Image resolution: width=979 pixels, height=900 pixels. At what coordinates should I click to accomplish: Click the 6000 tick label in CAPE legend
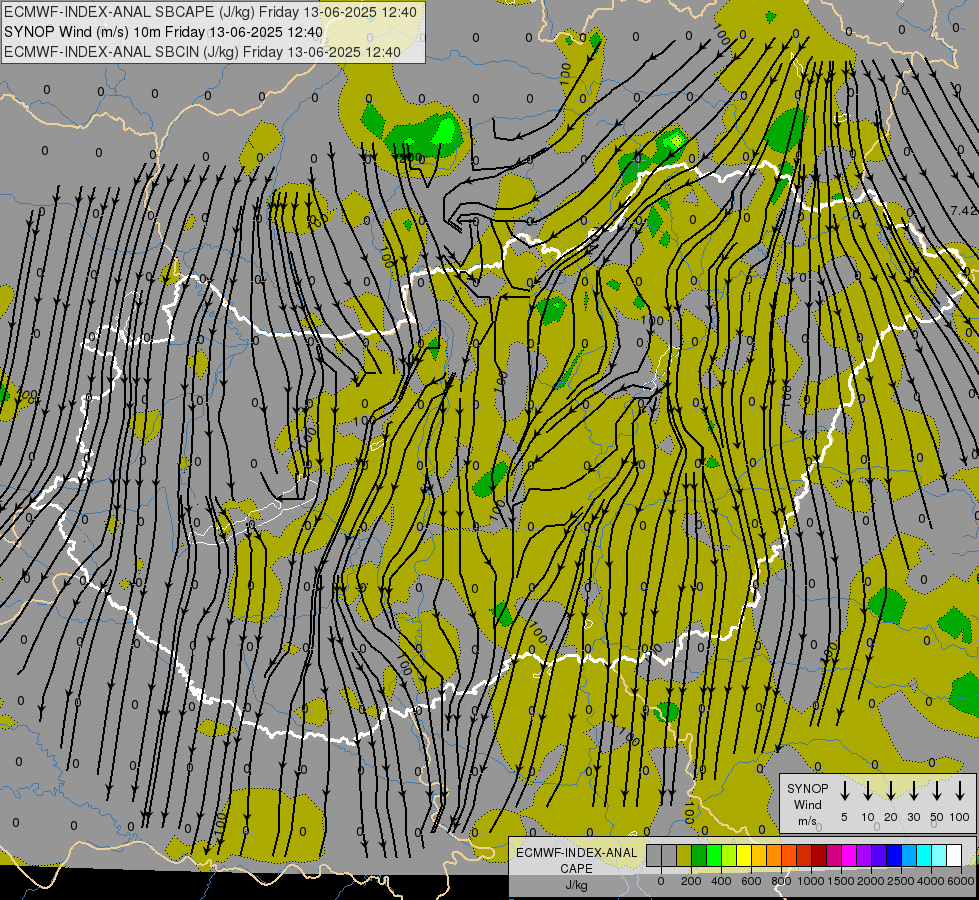[961, 881]
